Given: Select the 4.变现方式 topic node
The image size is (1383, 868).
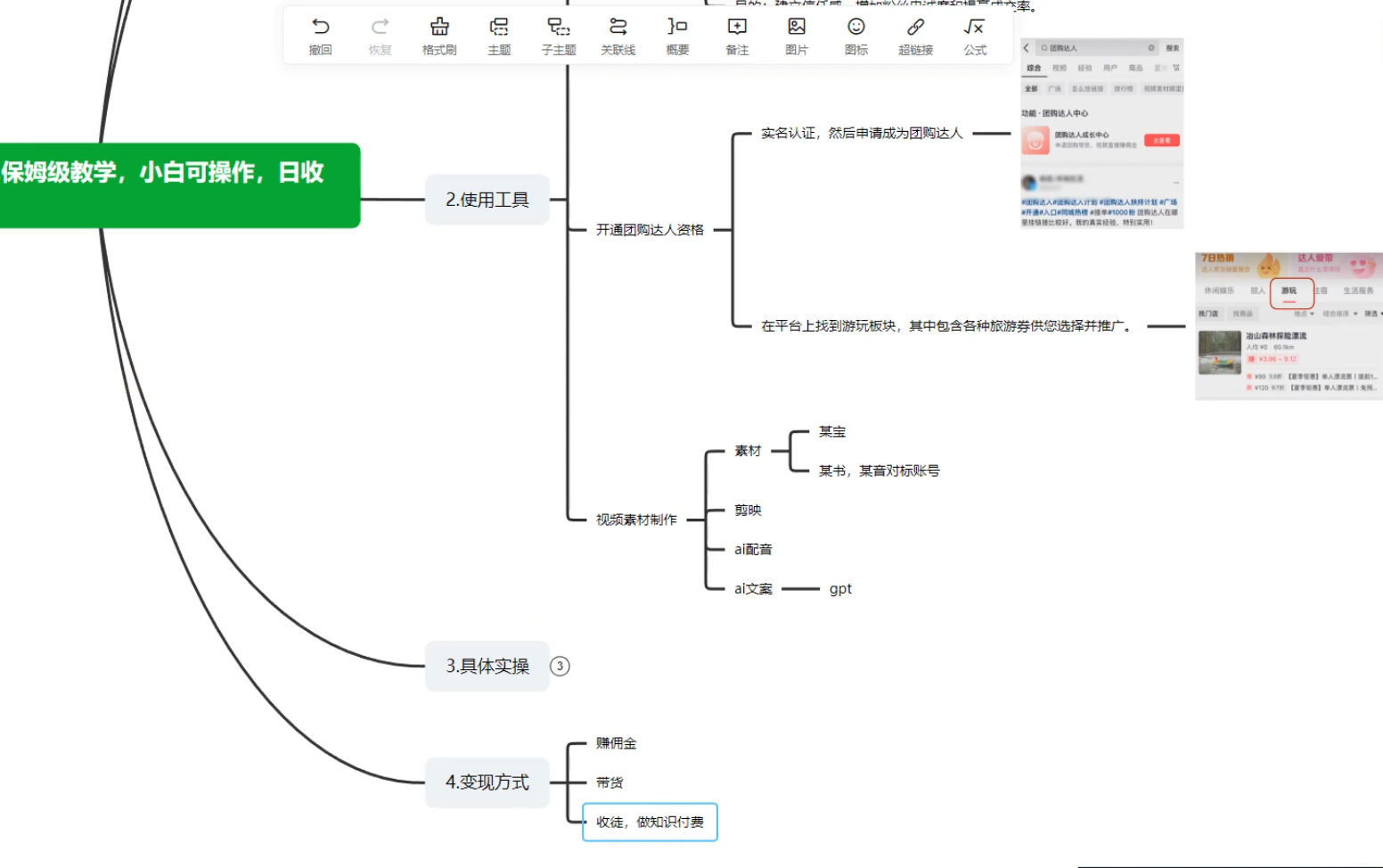Looking at the screenshot, I should 487,782.
